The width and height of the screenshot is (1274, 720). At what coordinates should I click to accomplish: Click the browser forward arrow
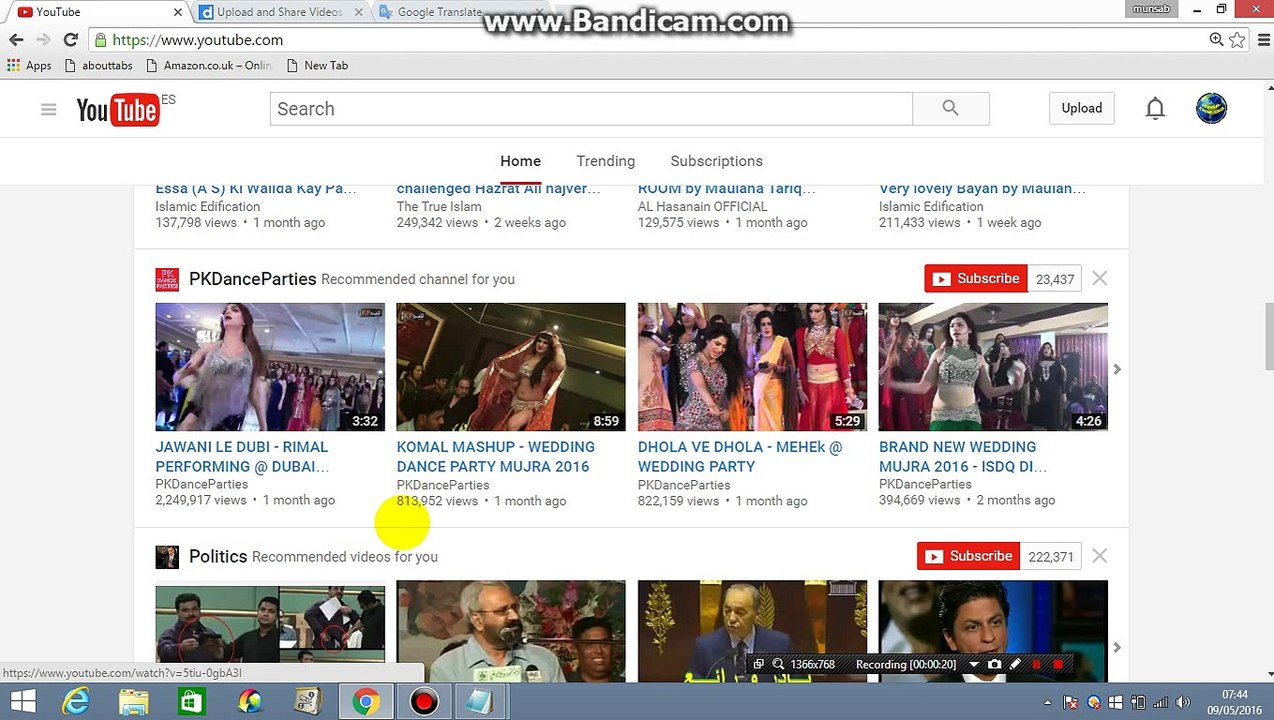[43, 40]
